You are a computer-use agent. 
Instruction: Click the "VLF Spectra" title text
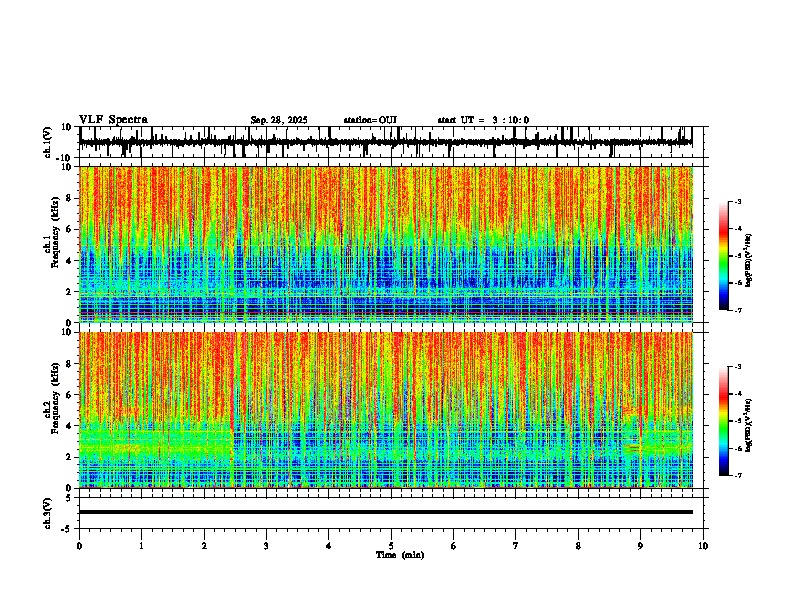click(x=113, y=120)
